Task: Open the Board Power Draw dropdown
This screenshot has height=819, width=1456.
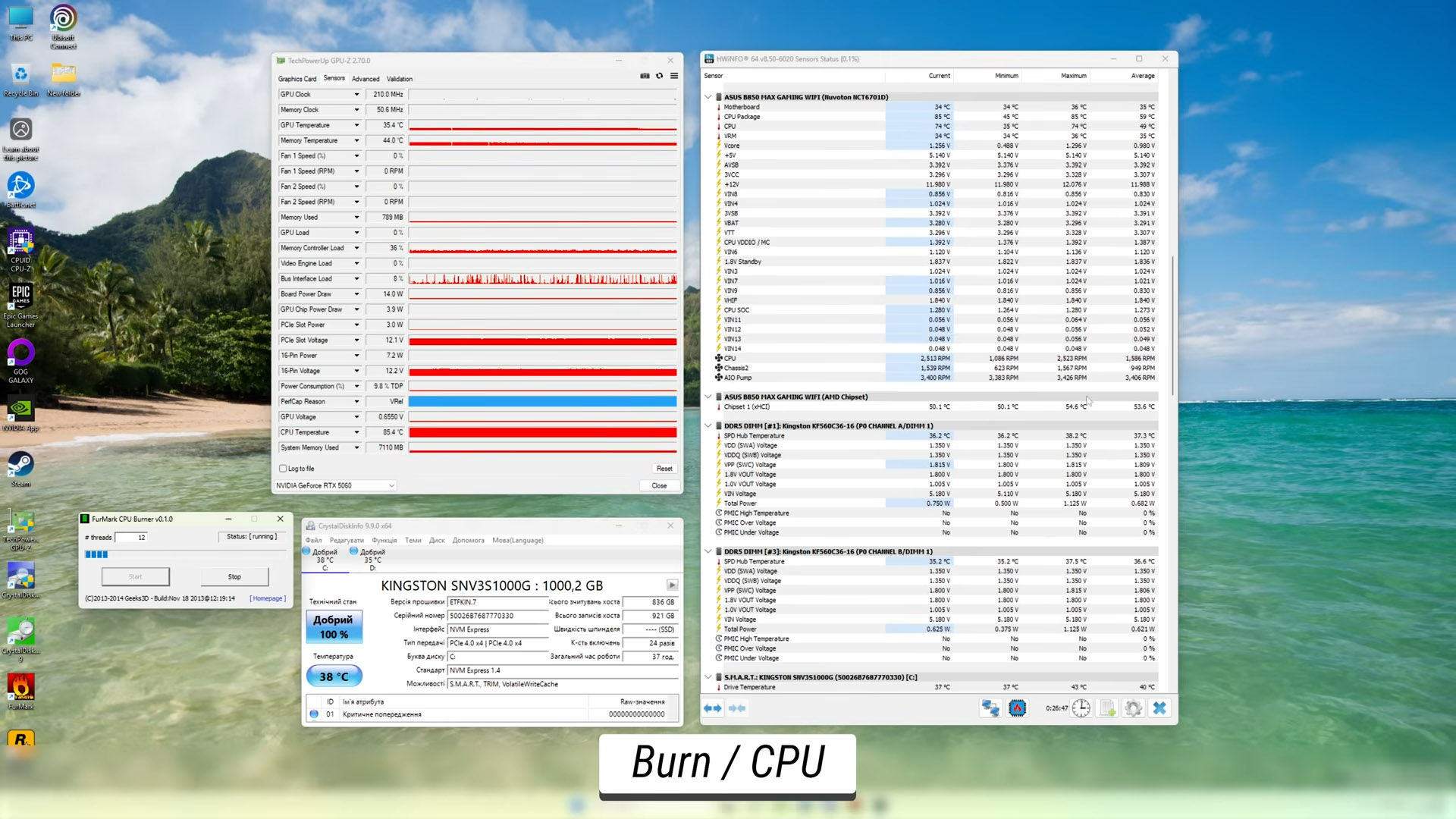Action: coord(356,294)
